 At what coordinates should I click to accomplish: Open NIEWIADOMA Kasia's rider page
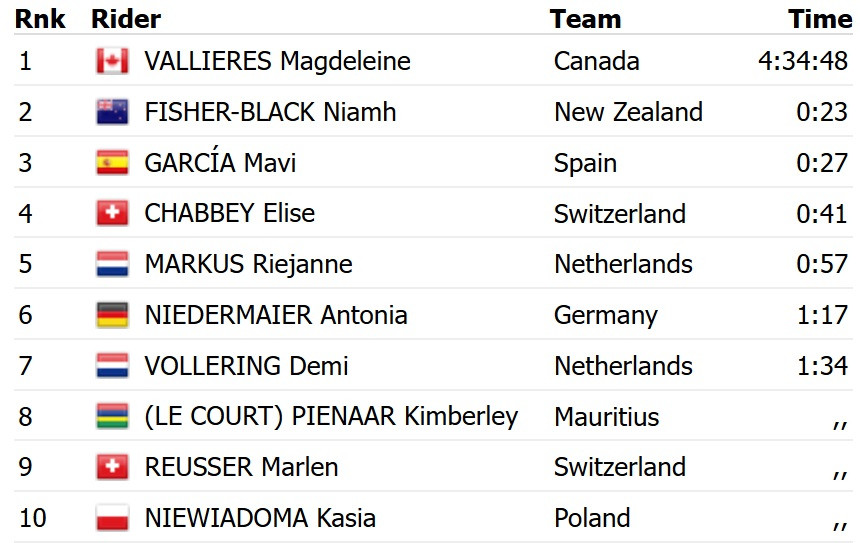pos(260,518)
